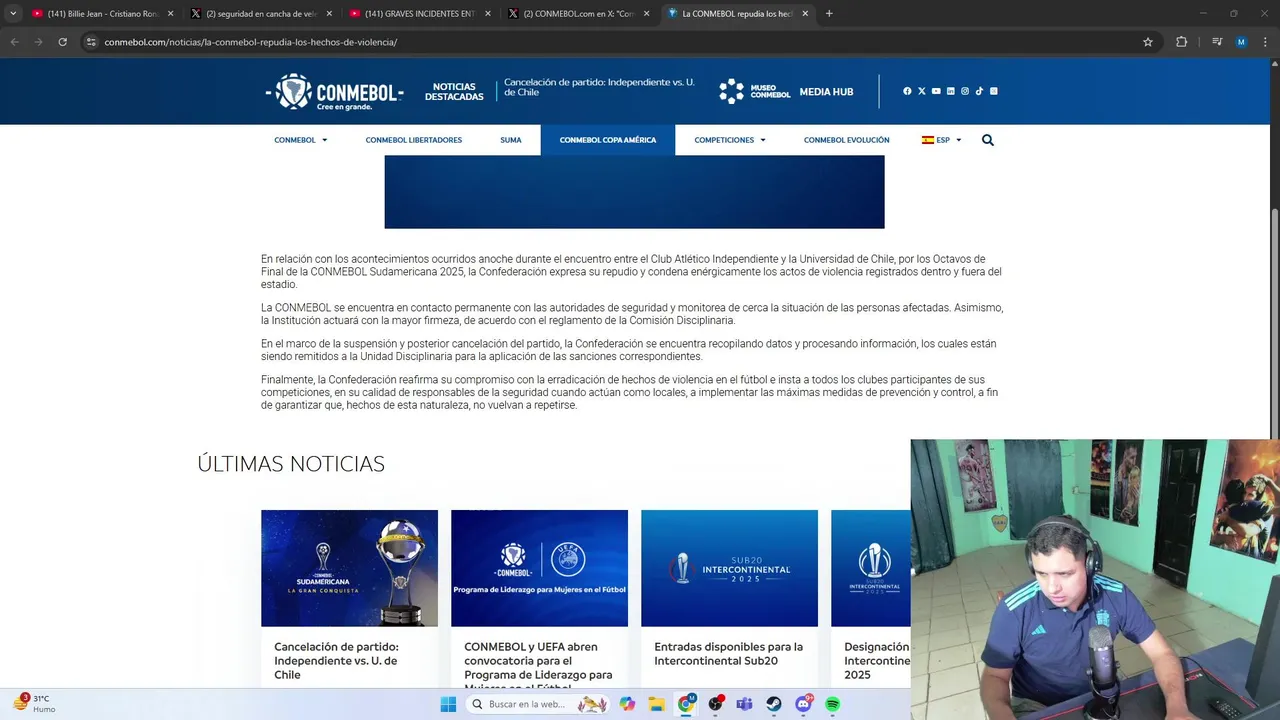Image resolution: width=1280 pixels, height=720 pixels.
Task: Go back with browser back arrow
Action: (x=14, y=42)
